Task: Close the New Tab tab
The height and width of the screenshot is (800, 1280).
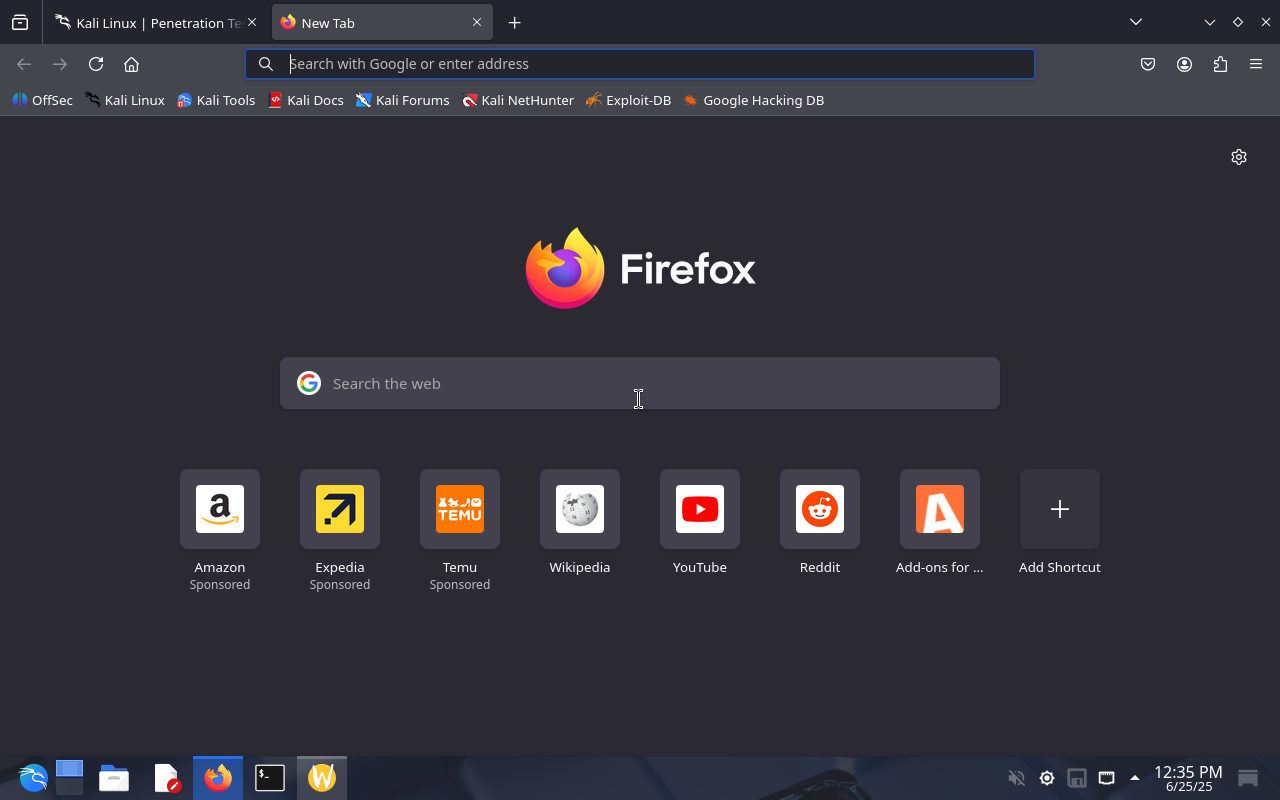Action: (477, 22)
